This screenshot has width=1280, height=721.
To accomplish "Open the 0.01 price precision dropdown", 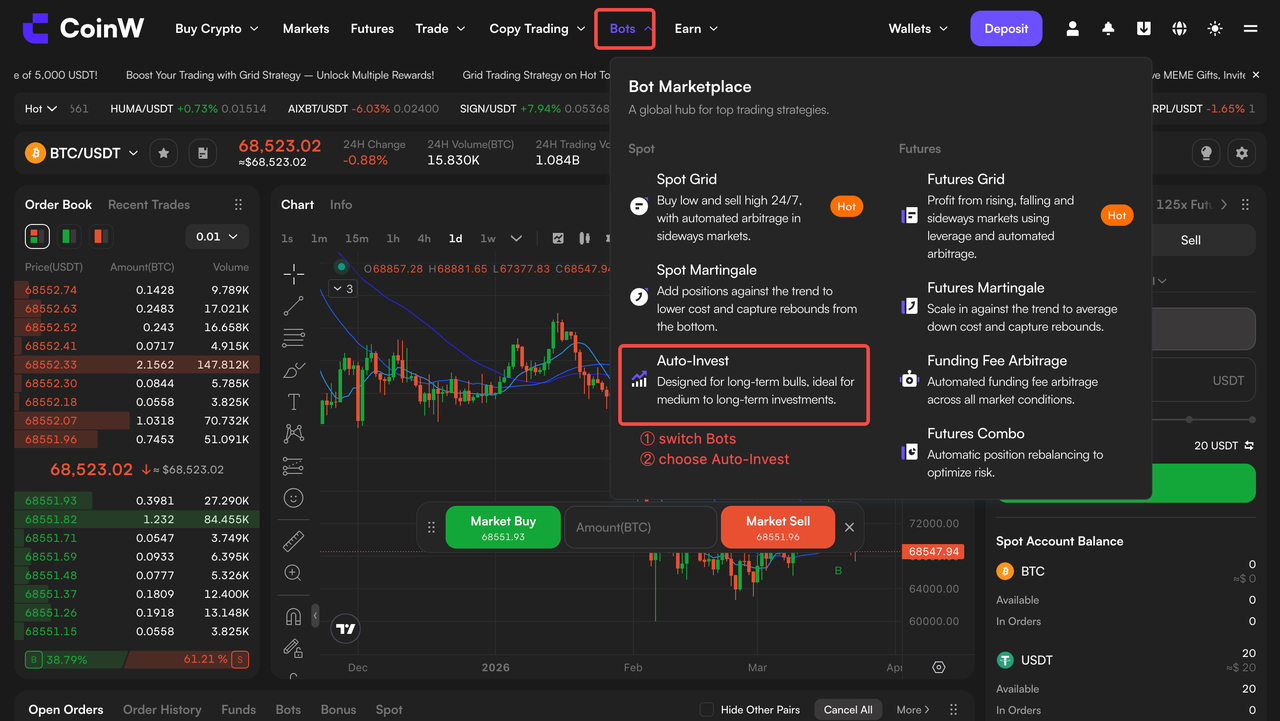I will click(x=217, y=236).
